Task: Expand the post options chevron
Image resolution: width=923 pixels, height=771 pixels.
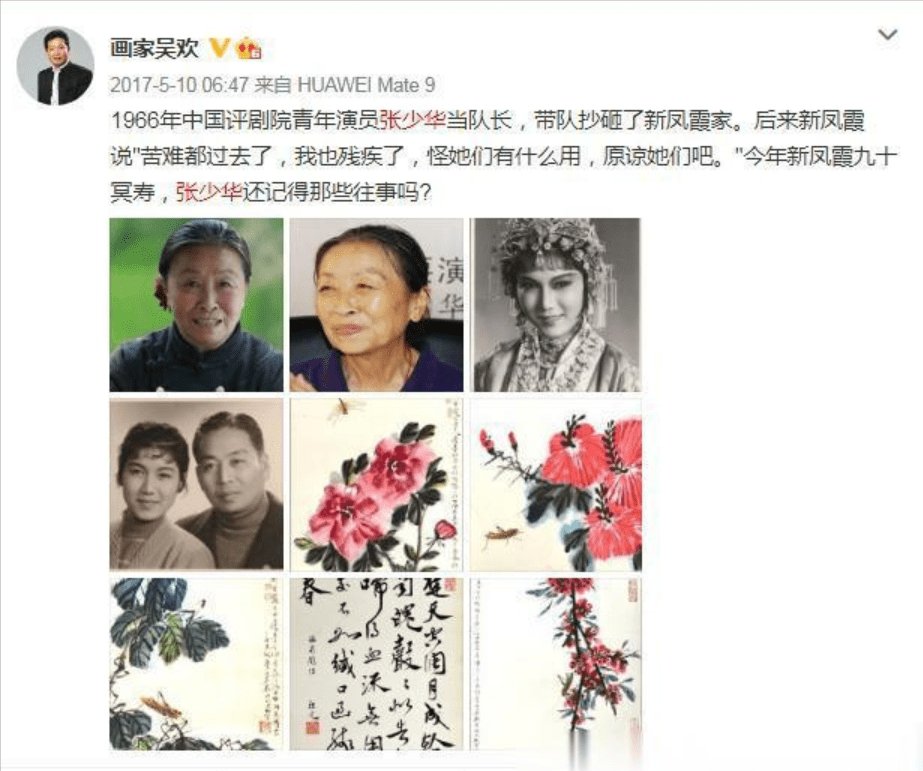Action: 887,35
